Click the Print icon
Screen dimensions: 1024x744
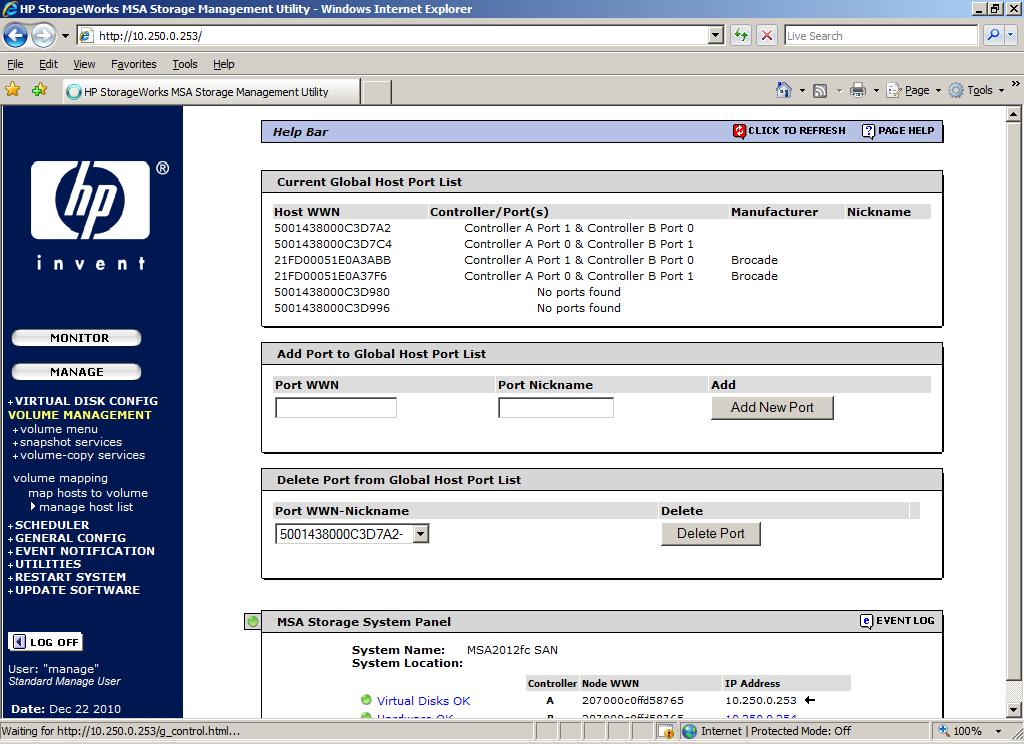click(x=857, y=91)
